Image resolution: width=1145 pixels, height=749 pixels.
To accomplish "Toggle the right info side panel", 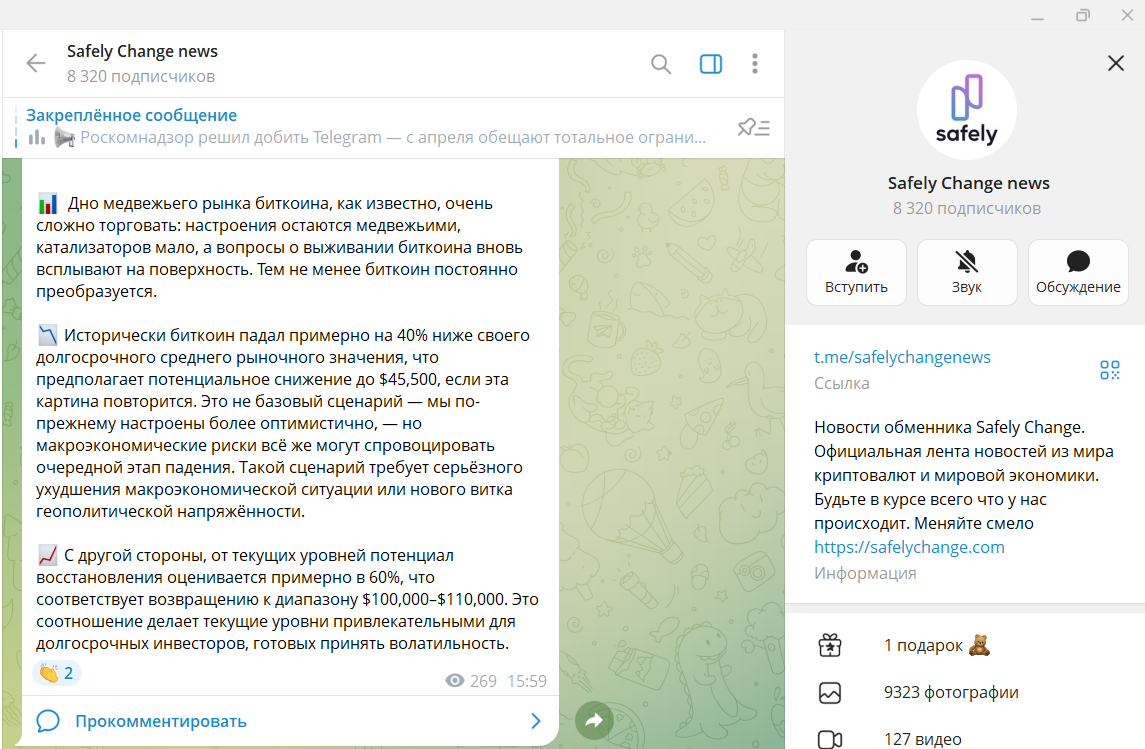I will click(x=711, y=64).
